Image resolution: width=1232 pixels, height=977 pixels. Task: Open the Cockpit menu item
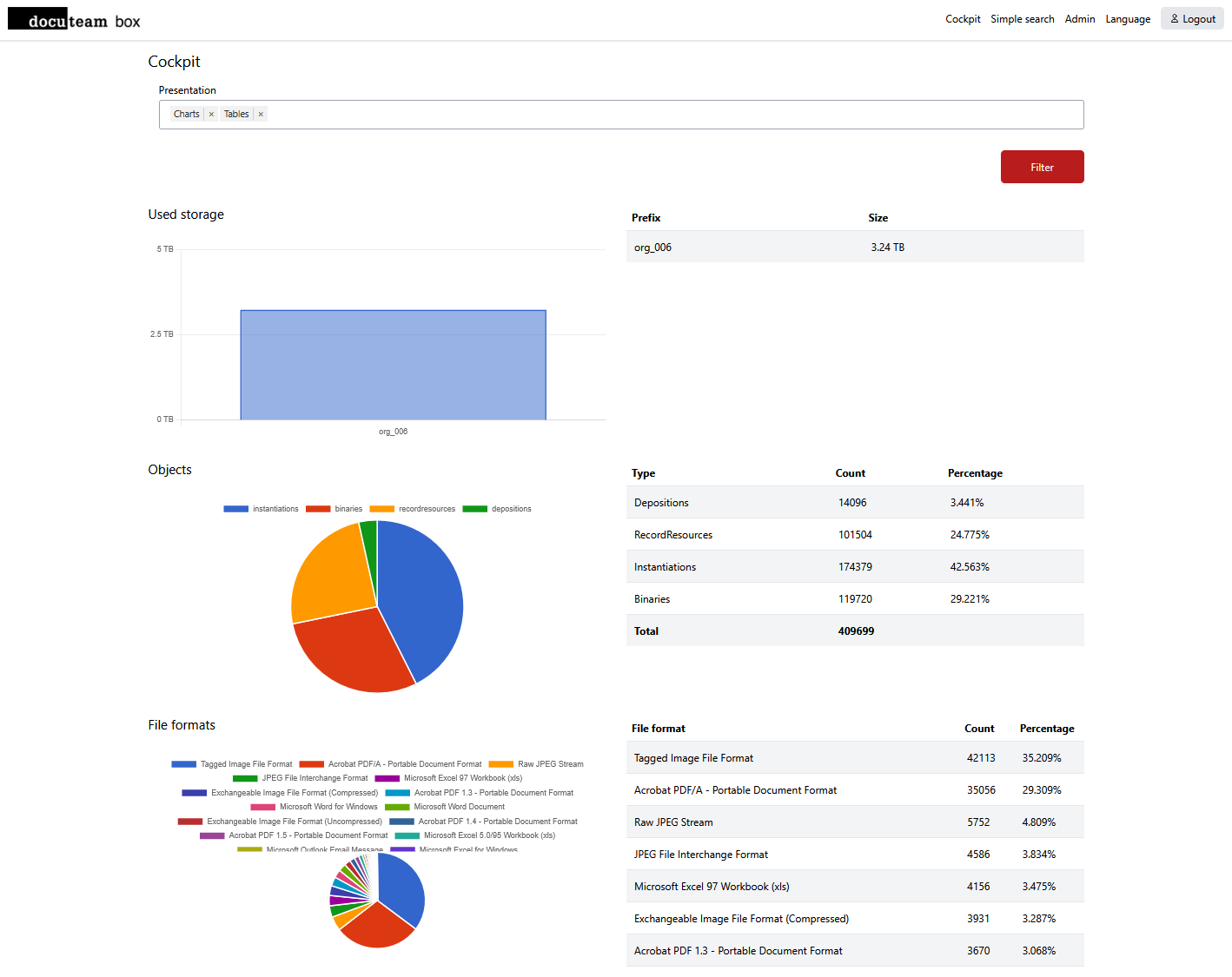coord(963,19)
